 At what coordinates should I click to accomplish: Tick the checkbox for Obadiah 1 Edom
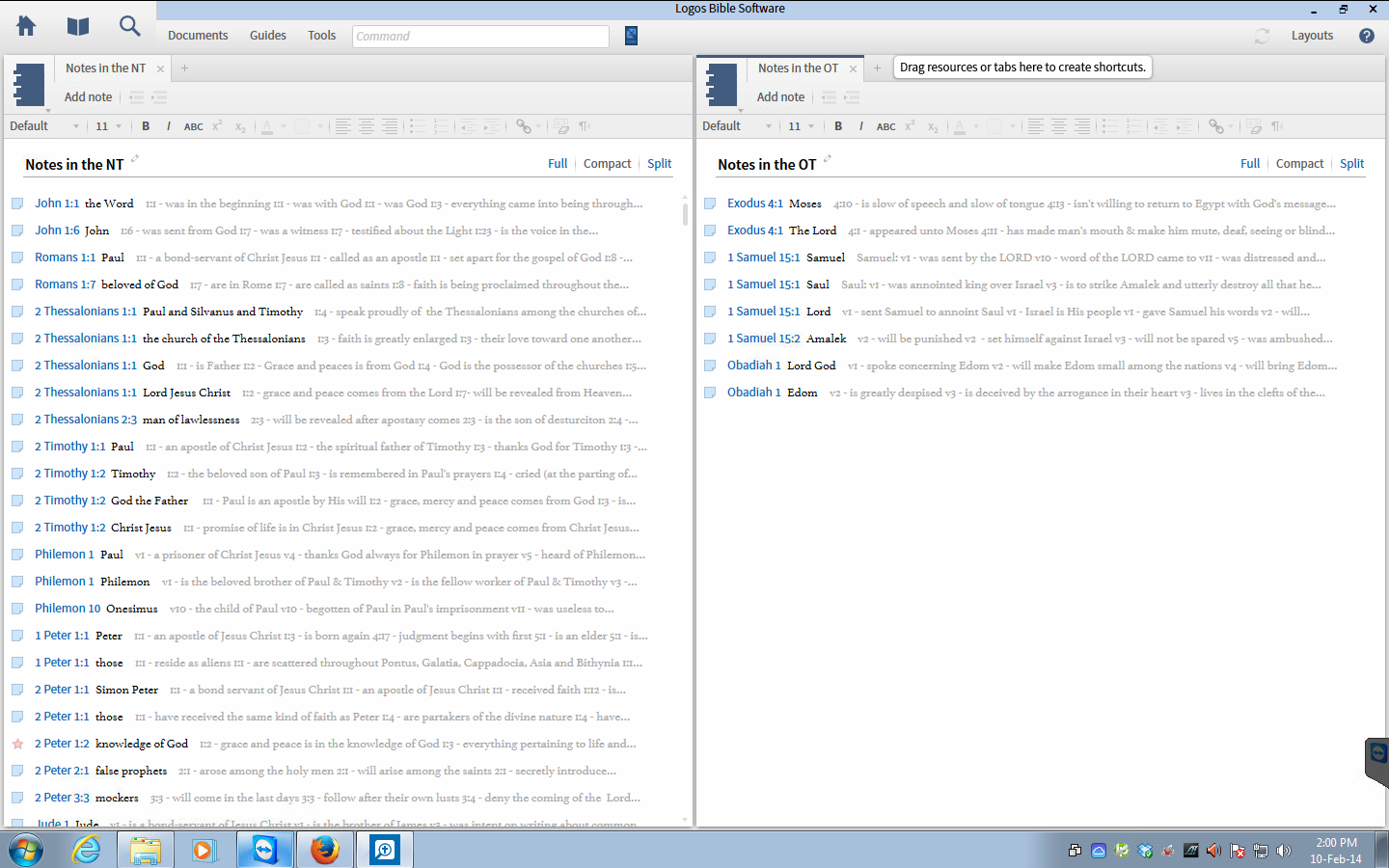click(x=710, y=393)
